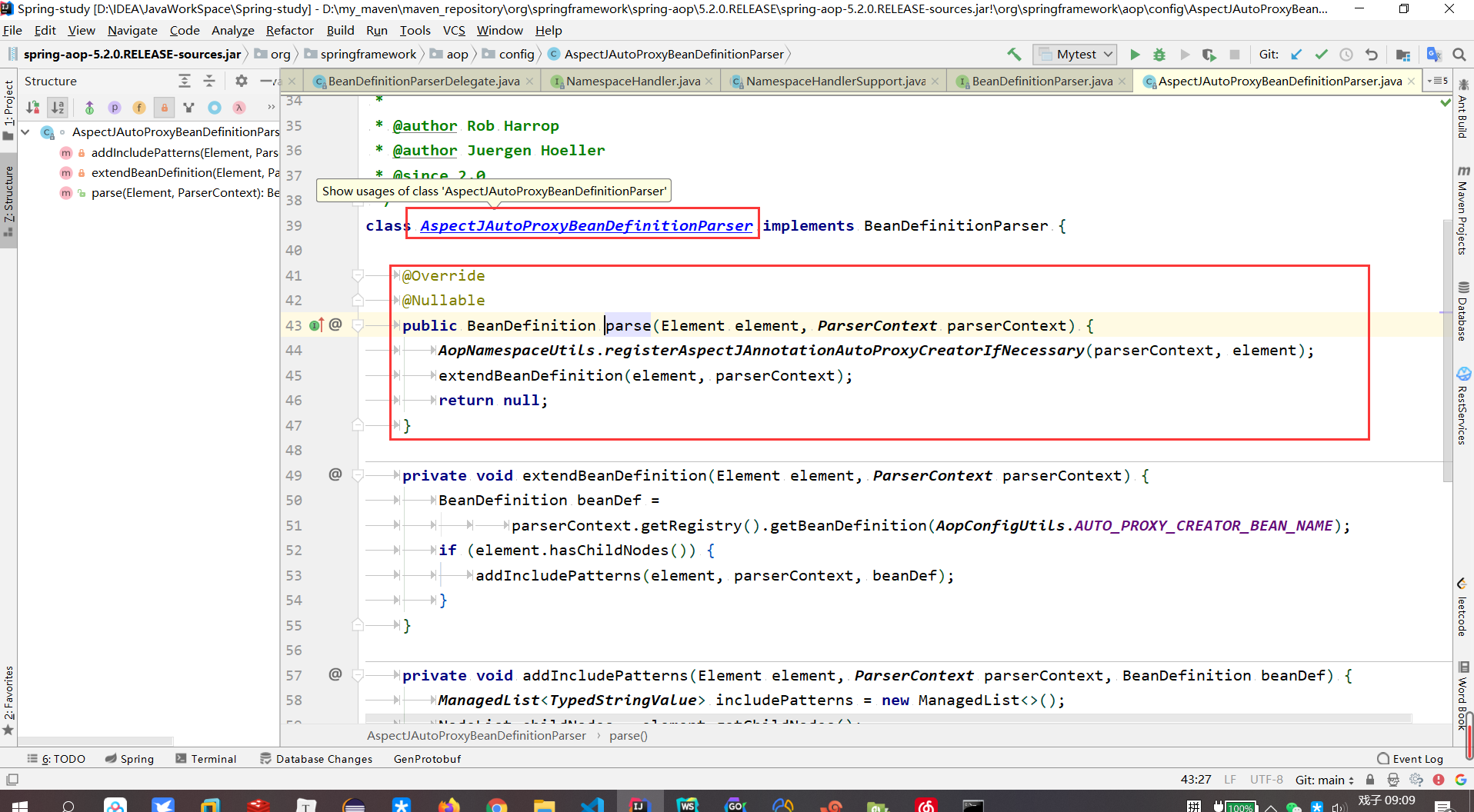The width and height of the screenshot is (1474, 812).
Task: Start debugging with the bug icon
Action: (1159, 55)
